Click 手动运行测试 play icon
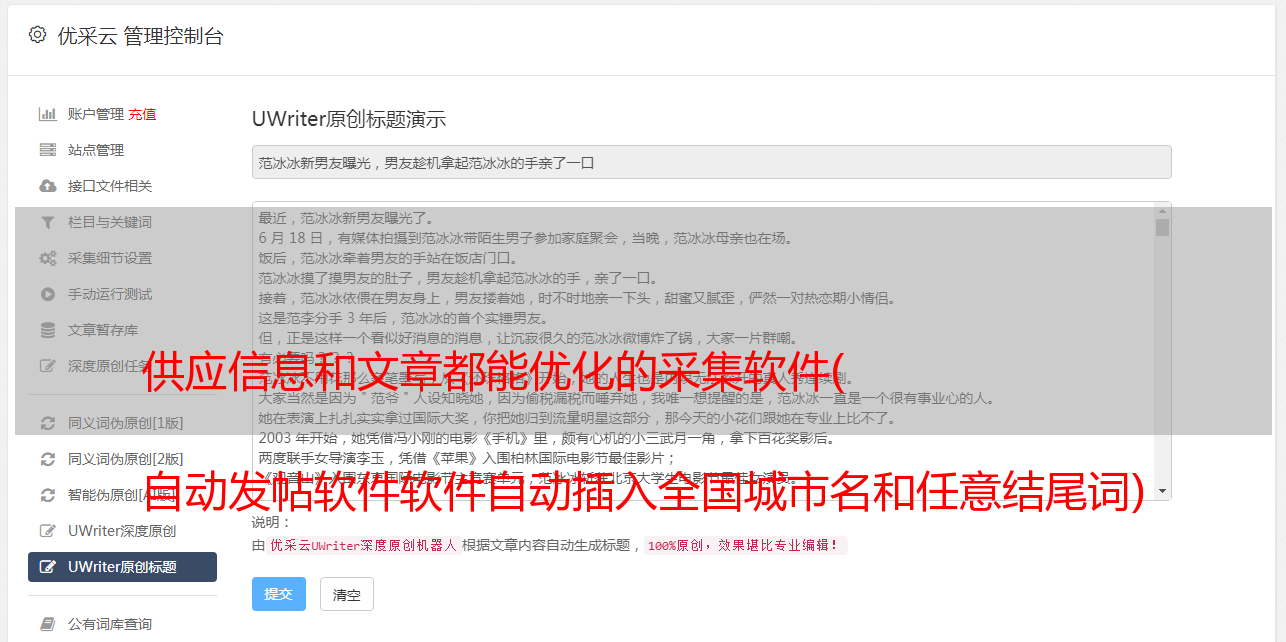Image resolution: width=1286 pixels, height=642 pixels. [47, 294]
